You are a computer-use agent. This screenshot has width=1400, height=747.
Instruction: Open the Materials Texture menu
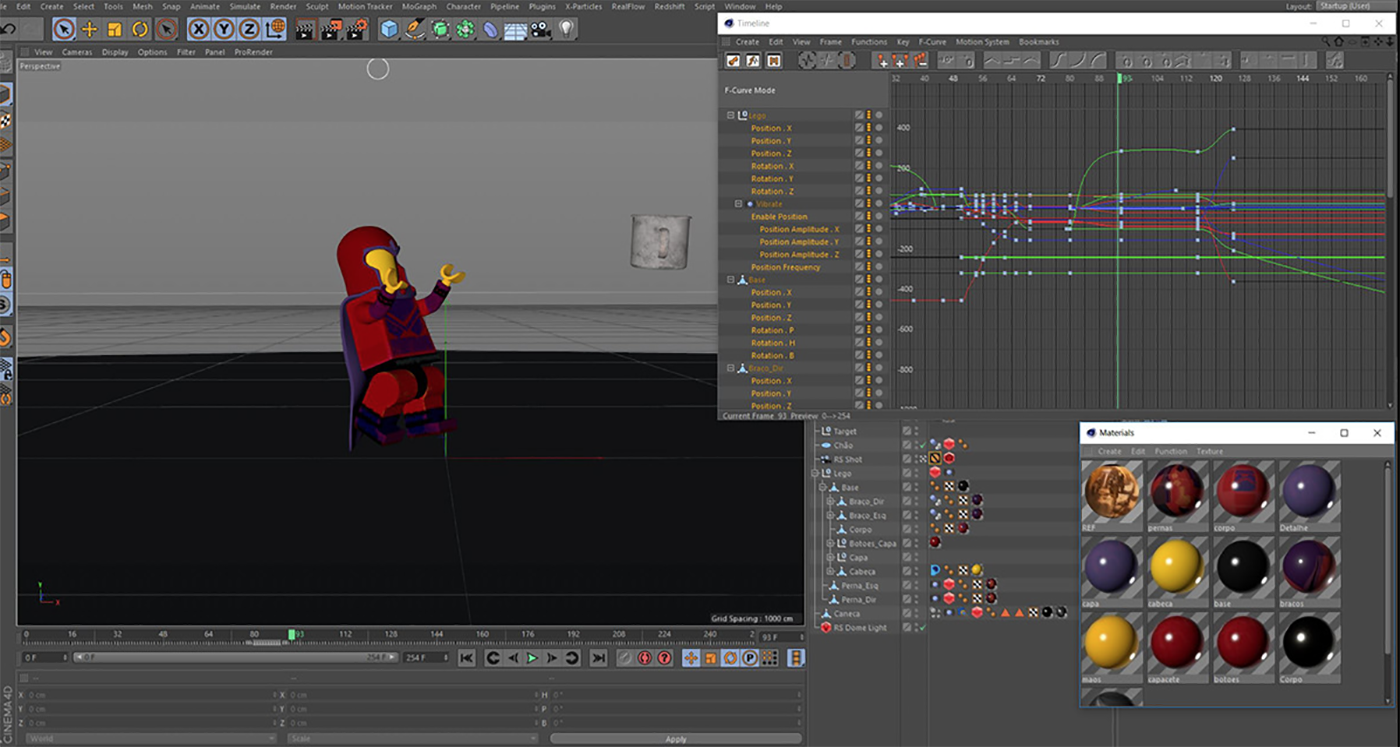tap(1210, 451)
